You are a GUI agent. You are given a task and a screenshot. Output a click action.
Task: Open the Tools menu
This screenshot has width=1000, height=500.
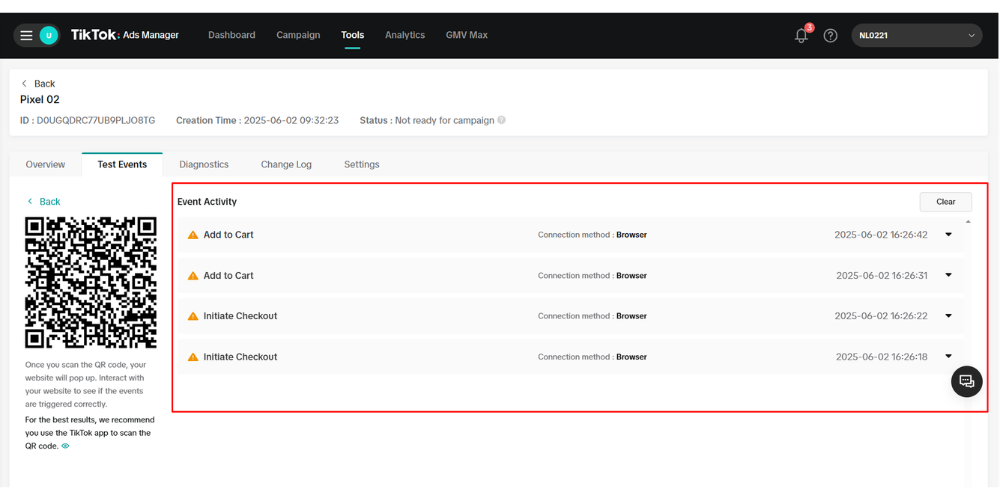(x=352, y=35)
